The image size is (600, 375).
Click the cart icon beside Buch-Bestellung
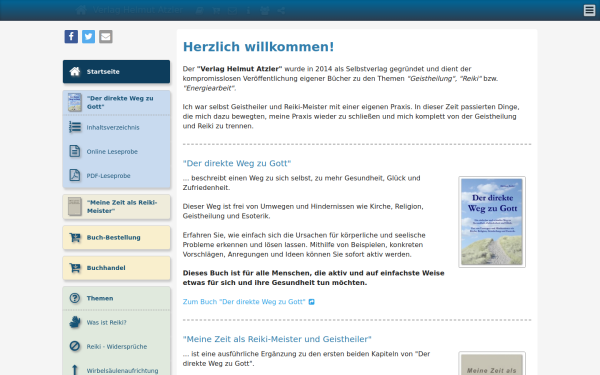click(x=75, y=238)
